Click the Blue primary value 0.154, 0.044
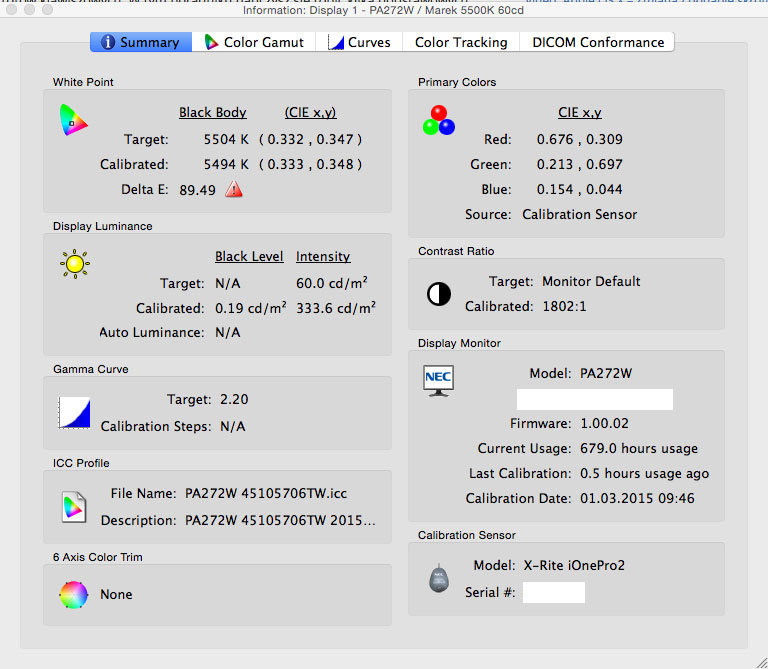768x669 pixels. 579,189
